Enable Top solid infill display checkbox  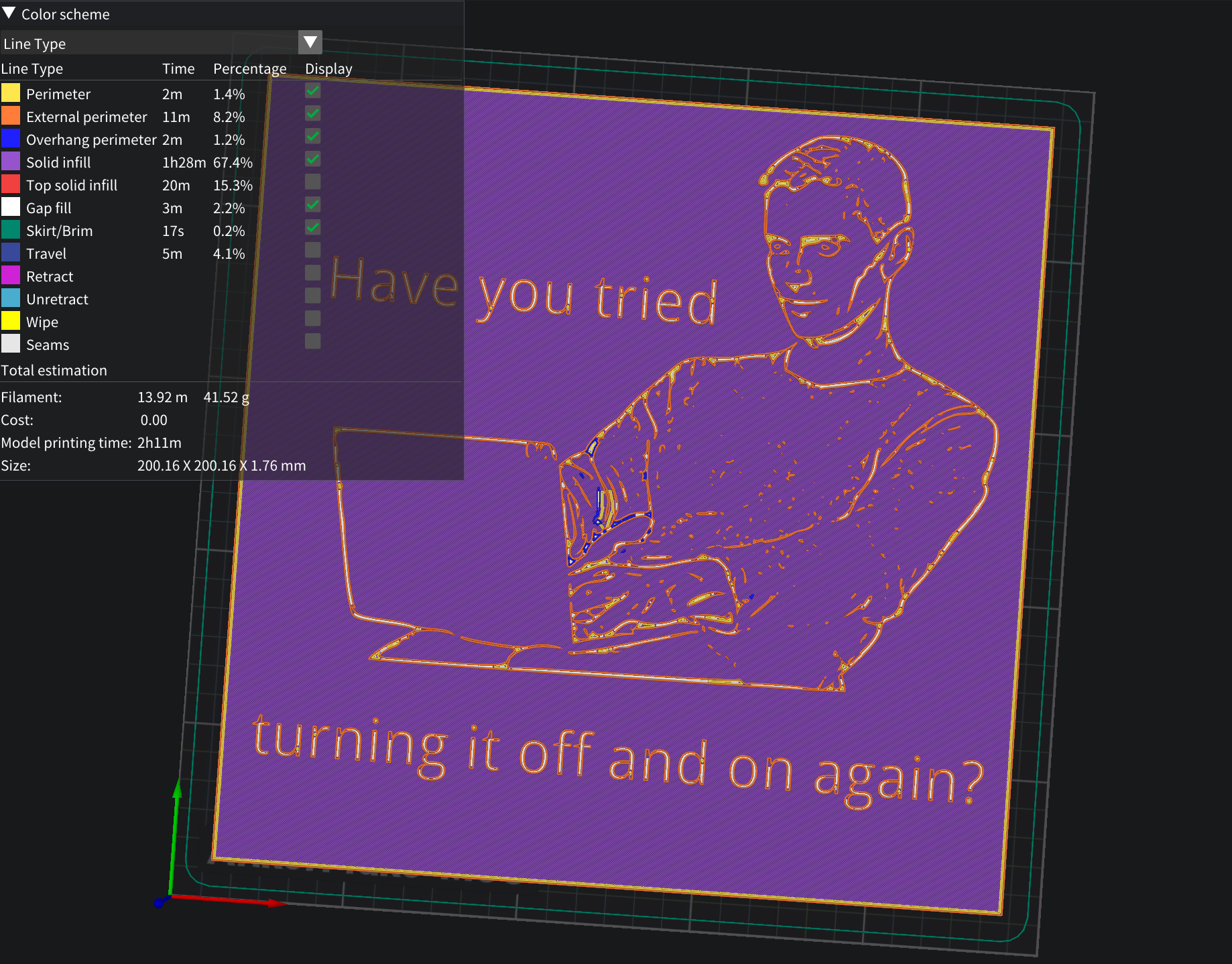(312, 182)
